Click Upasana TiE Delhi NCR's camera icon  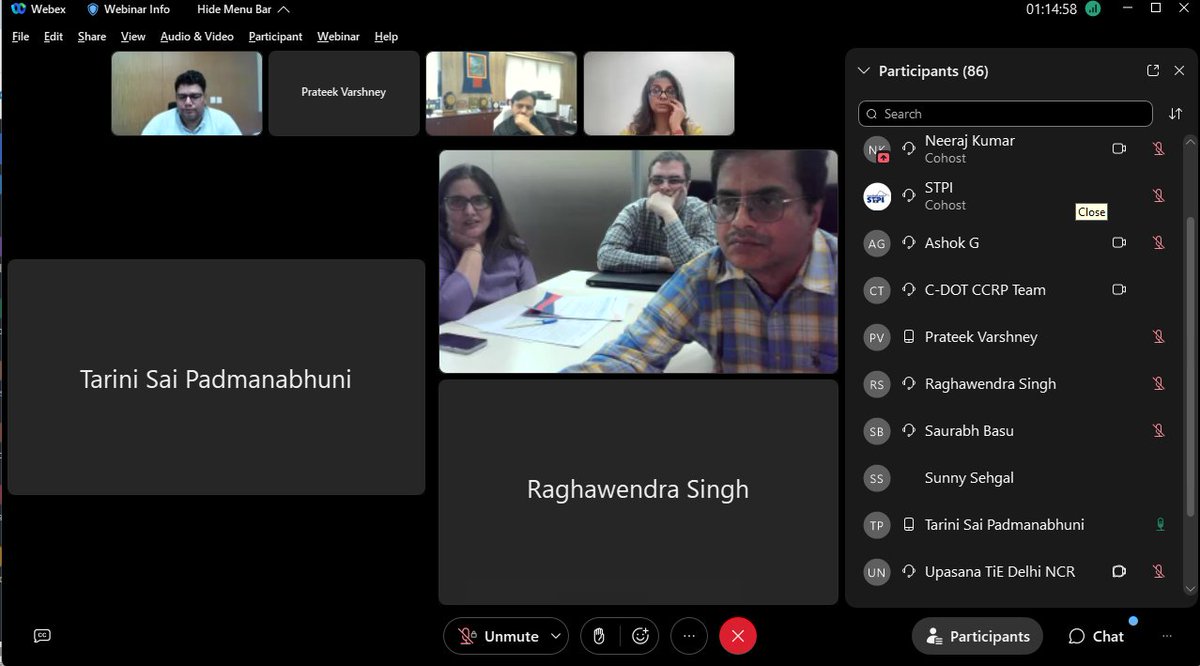1119,572
